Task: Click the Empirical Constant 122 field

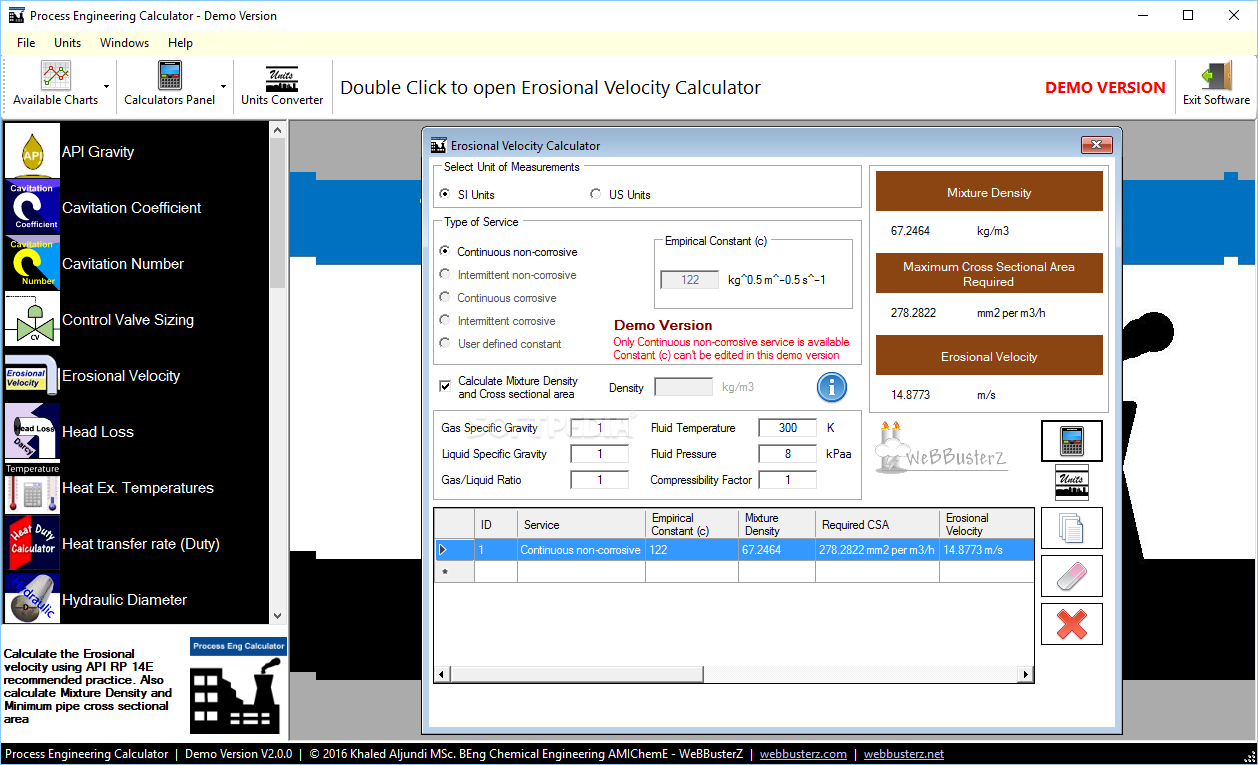Action: click(690, 280)
